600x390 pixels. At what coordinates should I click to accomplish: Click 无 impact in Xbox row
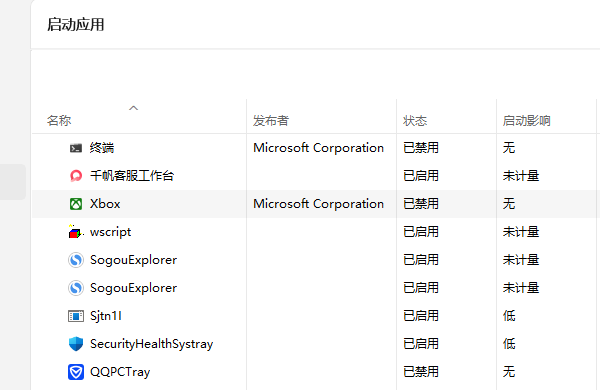(x=509, y=204)
